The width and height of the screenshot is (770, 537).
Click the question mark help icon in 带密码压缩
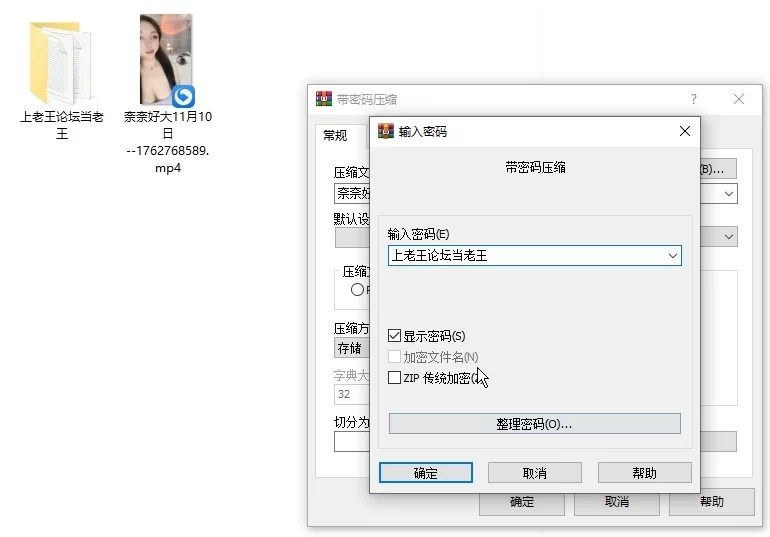[x=693, y=99]
